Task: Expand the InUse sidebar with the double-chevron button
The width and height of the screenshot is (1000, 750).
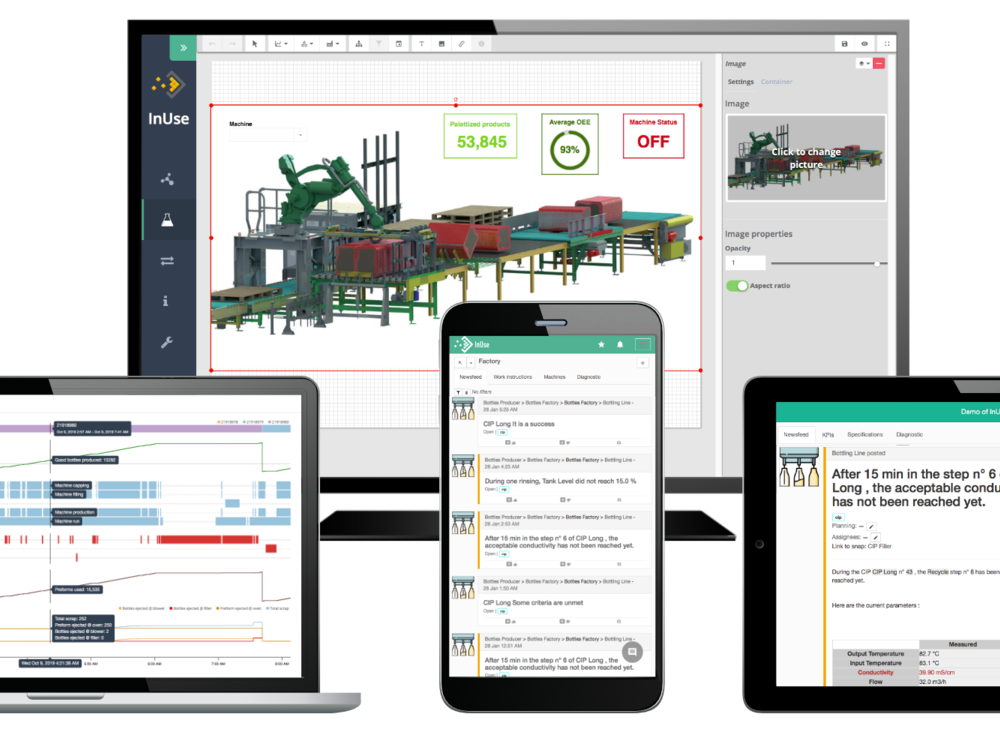Action: [x=183, y=47]
